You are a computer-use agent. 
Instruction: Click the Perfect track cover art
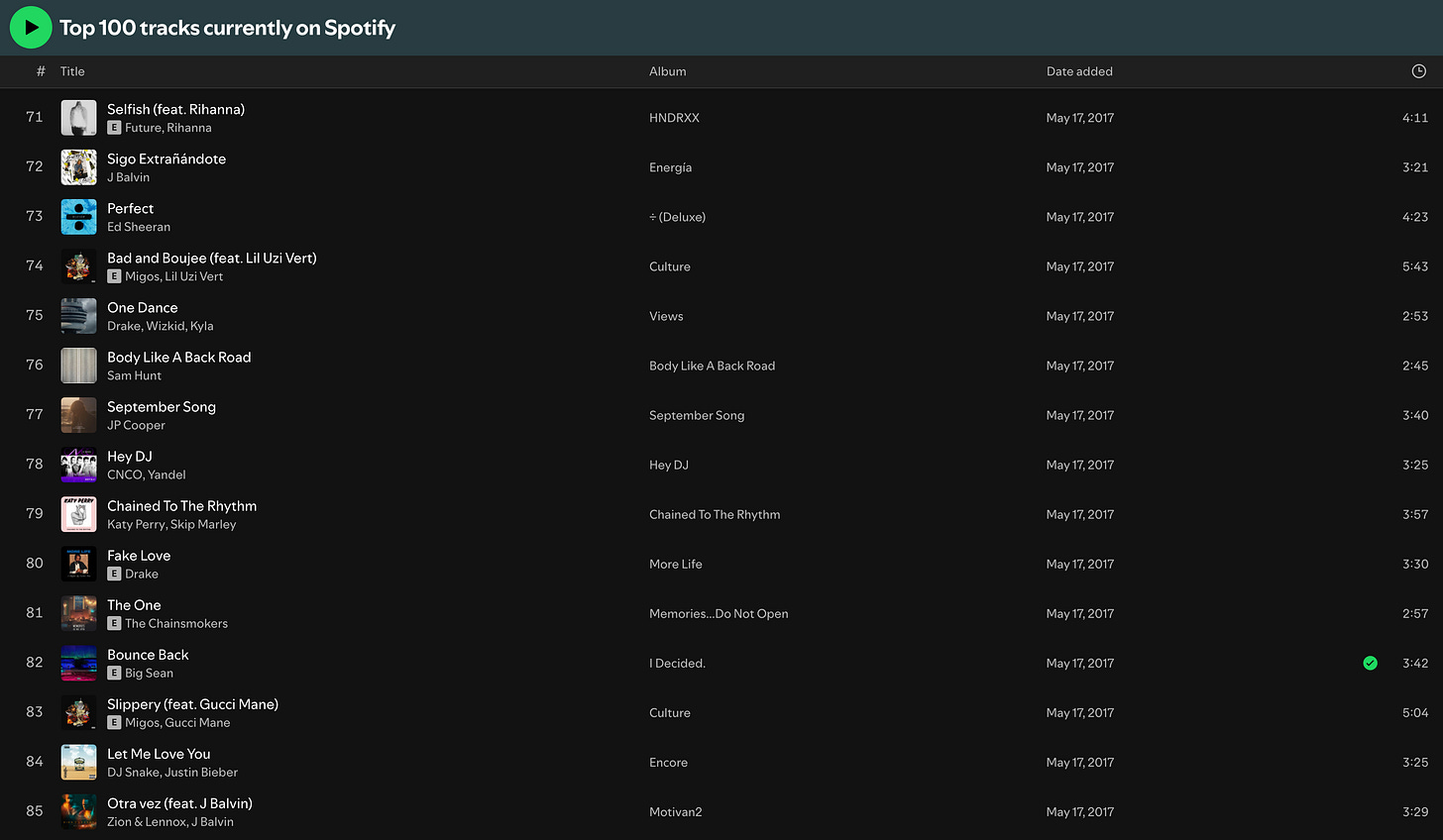click(78, 217)
